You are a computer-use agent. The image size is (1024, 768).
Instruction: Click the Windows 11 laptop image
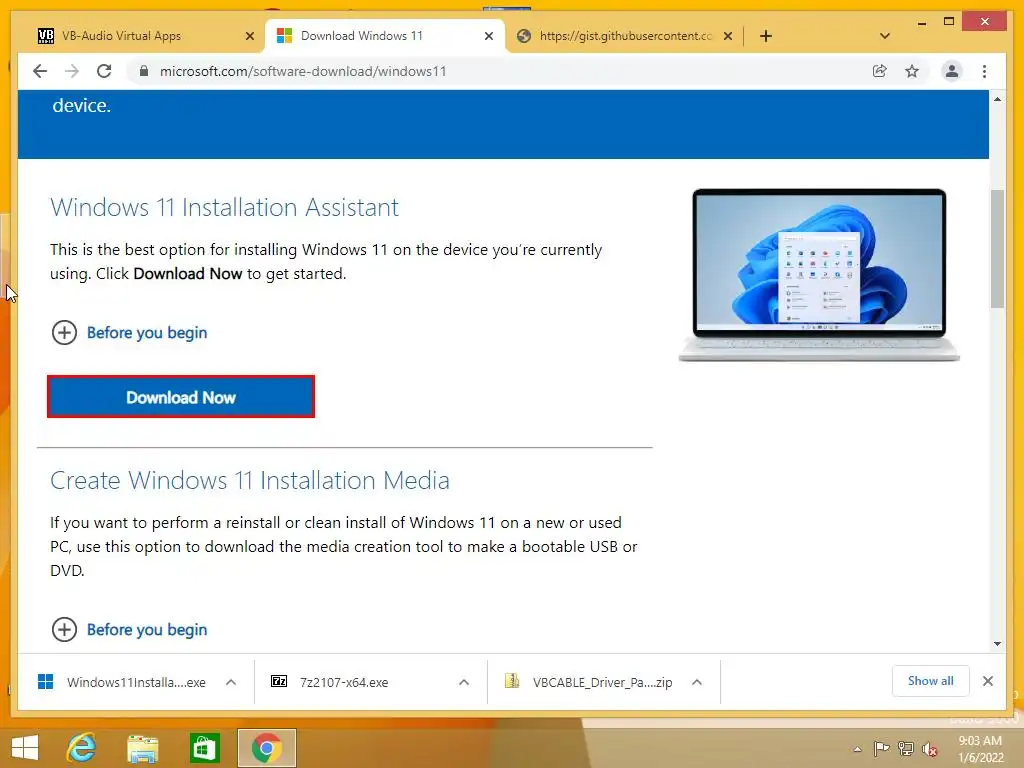tap(819, 275)
